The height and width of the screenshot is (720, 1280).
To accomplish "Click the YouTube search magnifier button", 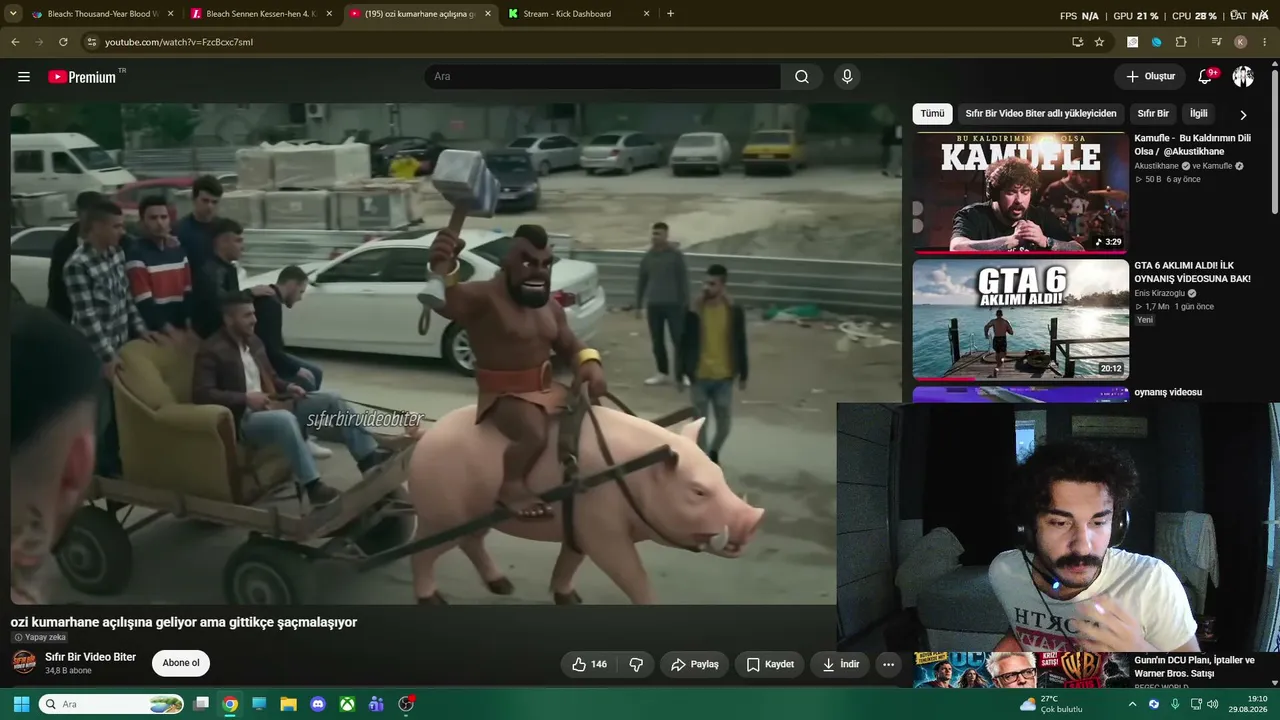I will [802, 77].
